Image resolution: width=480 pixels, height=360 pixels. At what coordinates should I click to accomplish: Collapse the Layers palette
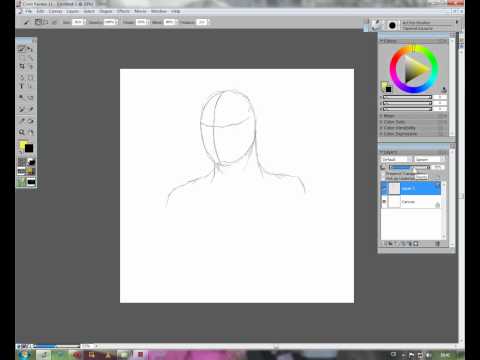click(381, 152)
